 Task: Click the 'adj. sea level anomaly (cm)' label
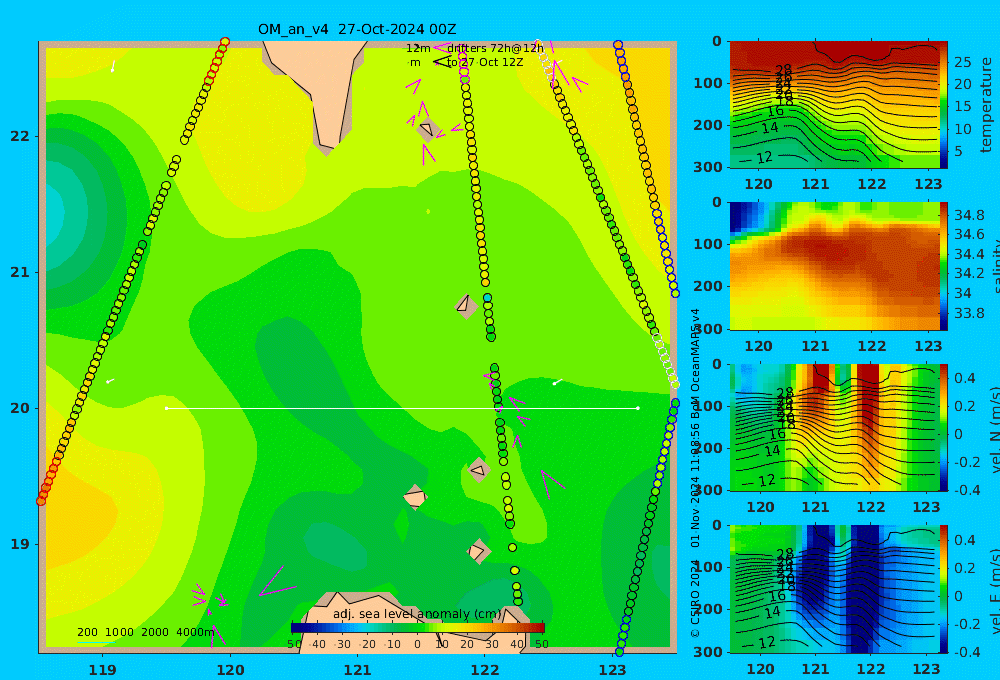click(x=417, y=614)
